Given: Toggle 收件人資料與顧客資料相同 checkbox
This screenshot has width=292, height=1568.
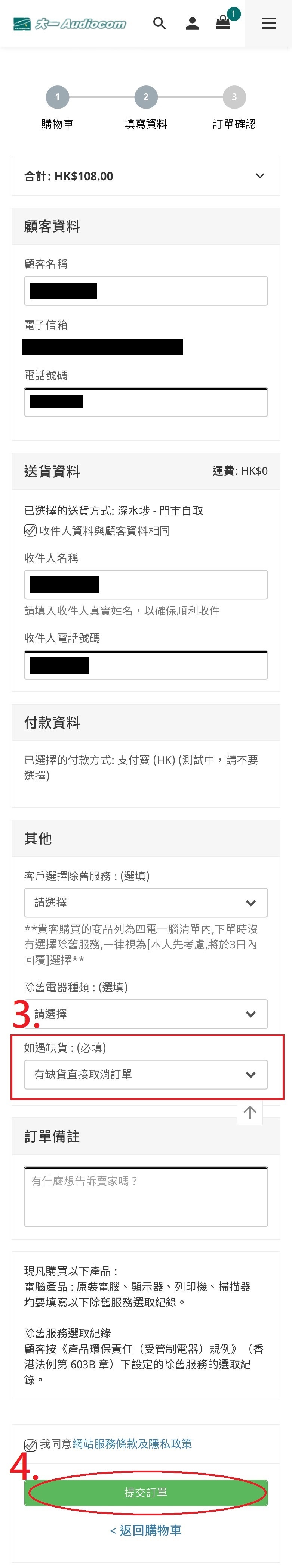Looking at the screenshot, I should pos(30,531).
